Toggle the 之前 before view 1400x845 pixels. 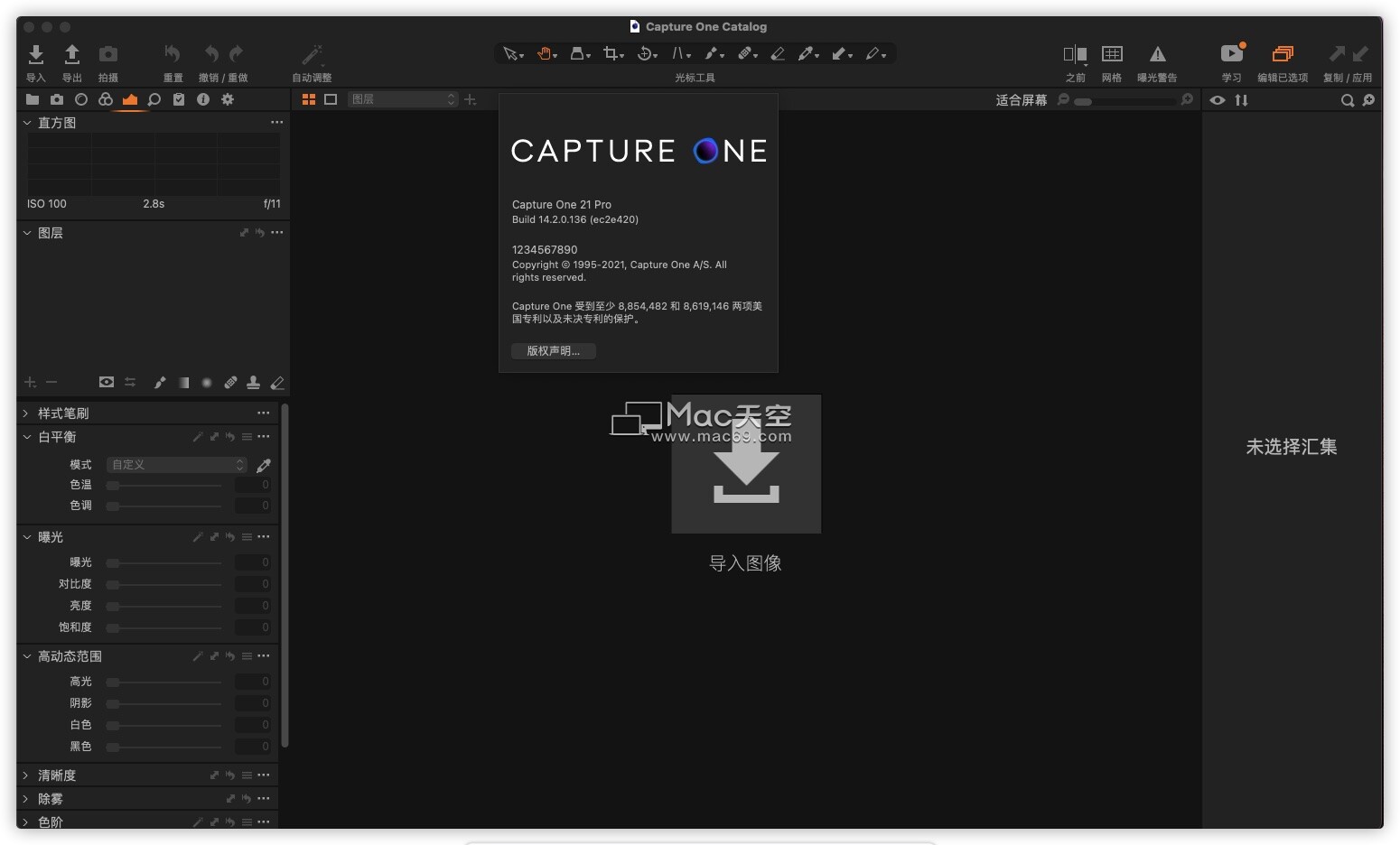pos(1075,54)
